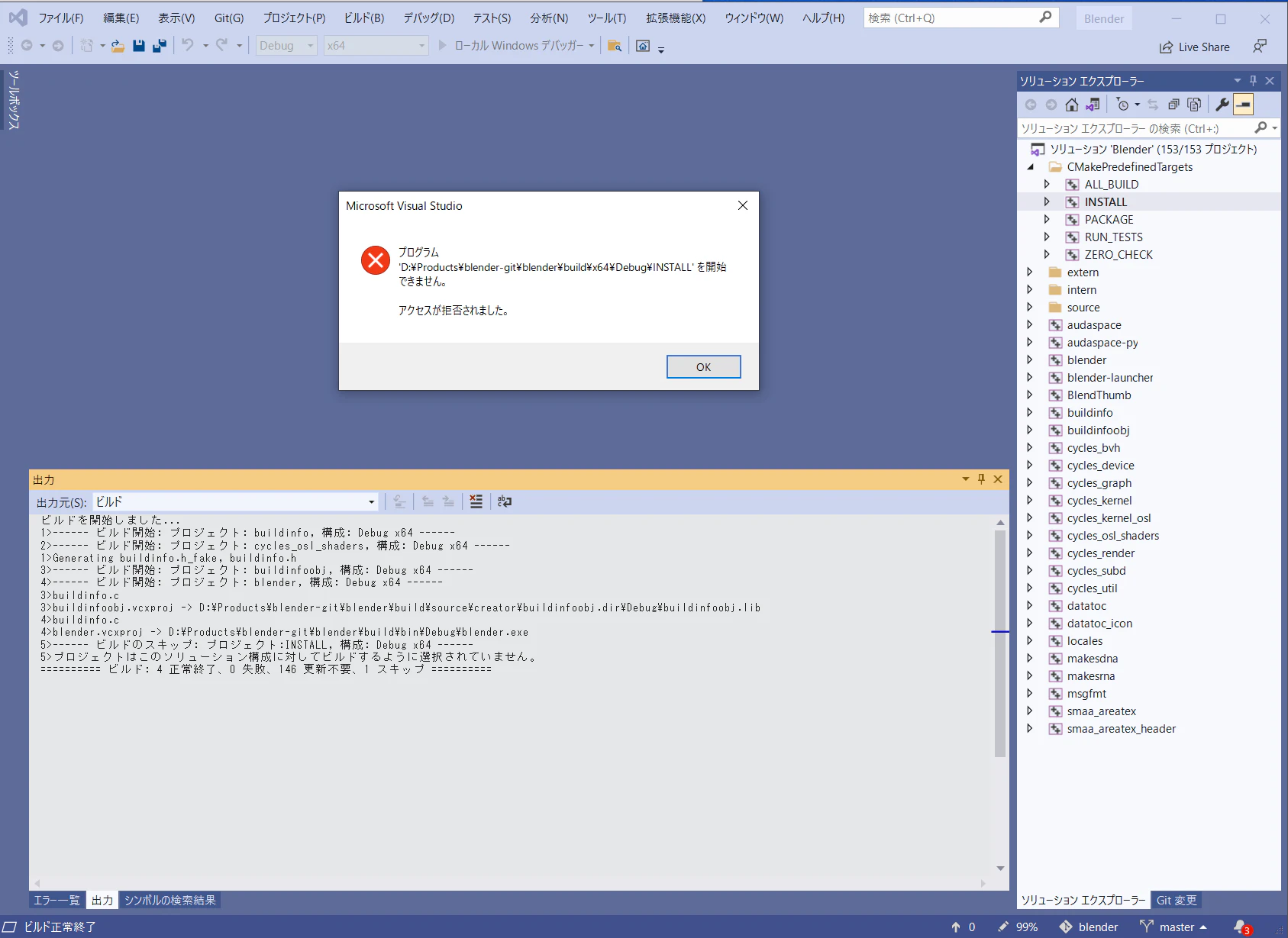Click the navigate forward toolbar icon

pyautogui.click(x=58, y=46)
